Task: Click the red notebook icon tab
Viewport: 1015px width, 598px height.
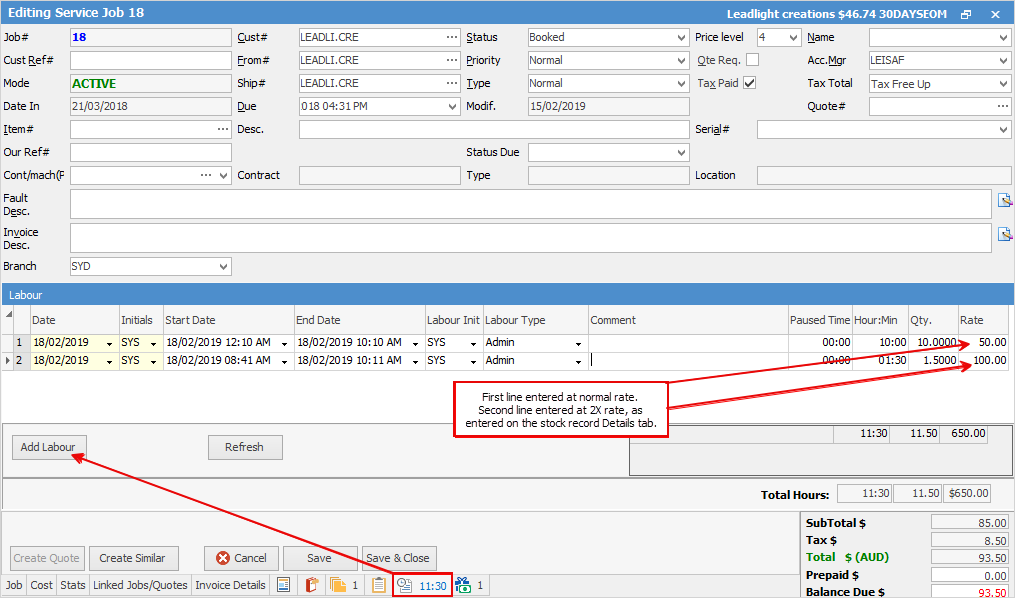Action: click(311, 586)
